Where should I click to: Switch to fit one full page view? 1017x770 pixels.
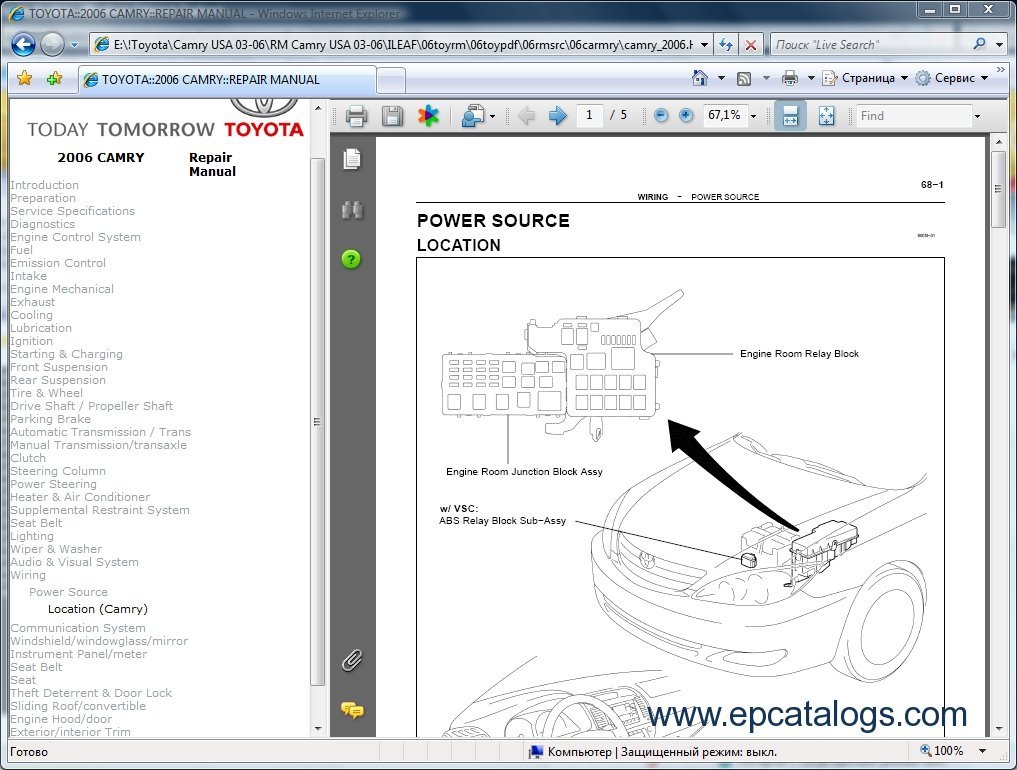(826, 116)
